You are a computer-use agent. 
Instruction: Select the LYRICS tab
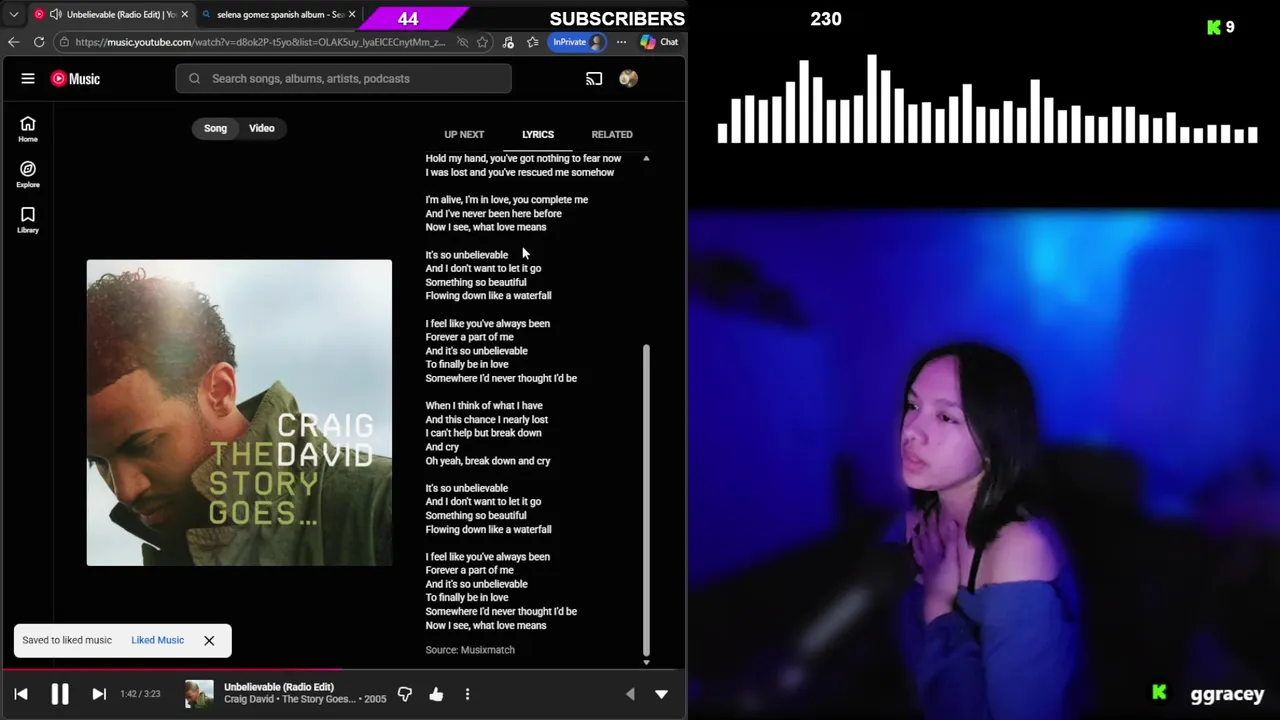538,134
